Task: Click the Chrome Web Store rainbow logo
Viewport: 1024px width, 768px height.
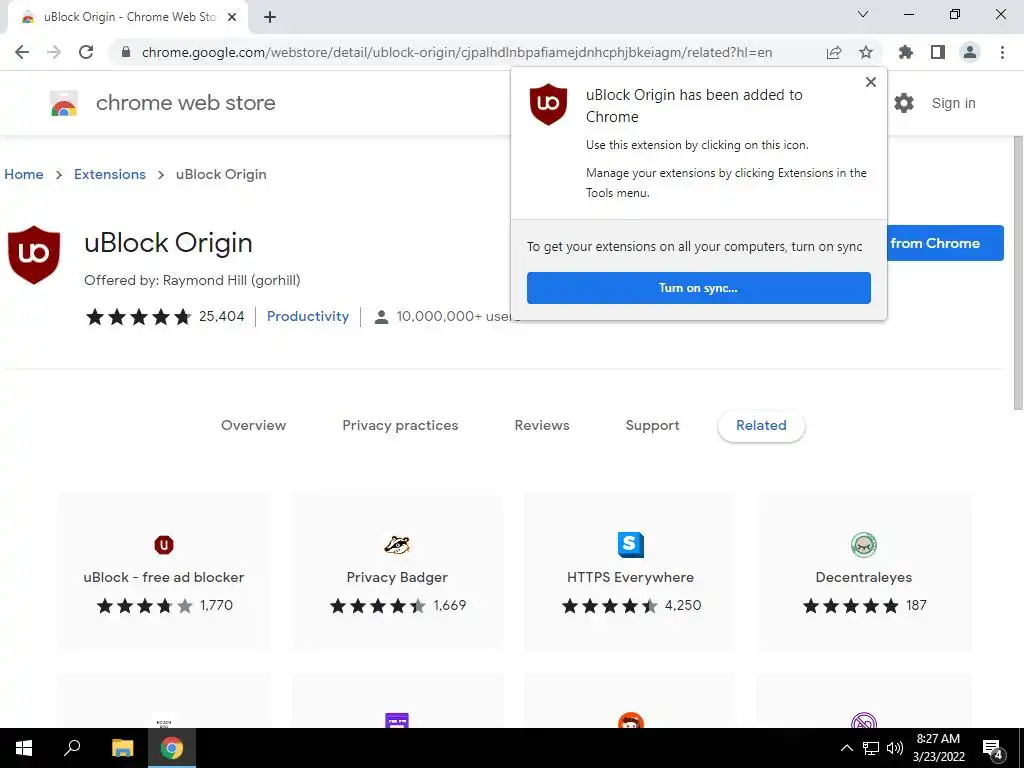Action: pos(64,103)
